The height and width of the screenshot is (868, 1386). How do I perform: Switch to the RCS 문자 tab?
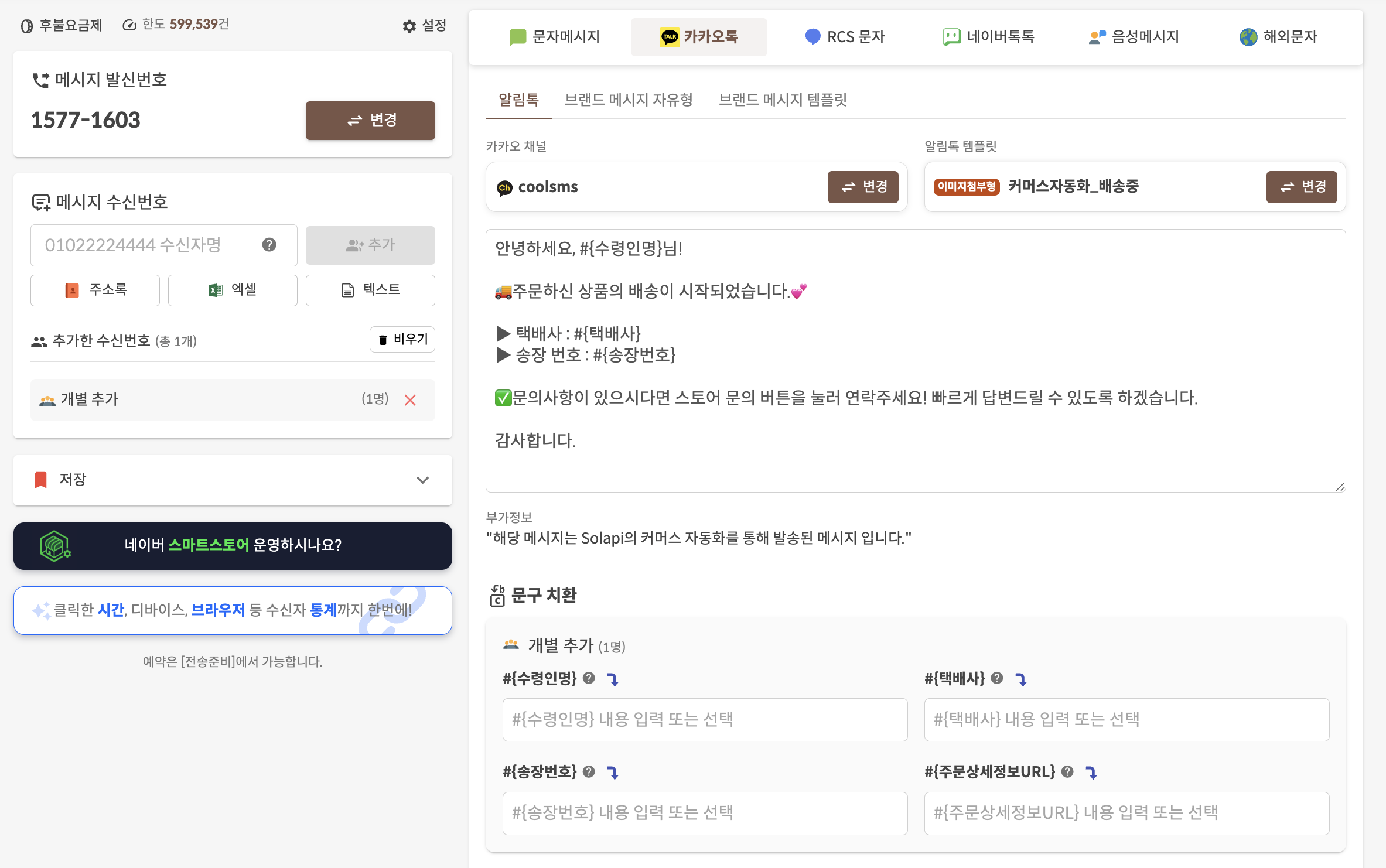click(x=844, y=36)
